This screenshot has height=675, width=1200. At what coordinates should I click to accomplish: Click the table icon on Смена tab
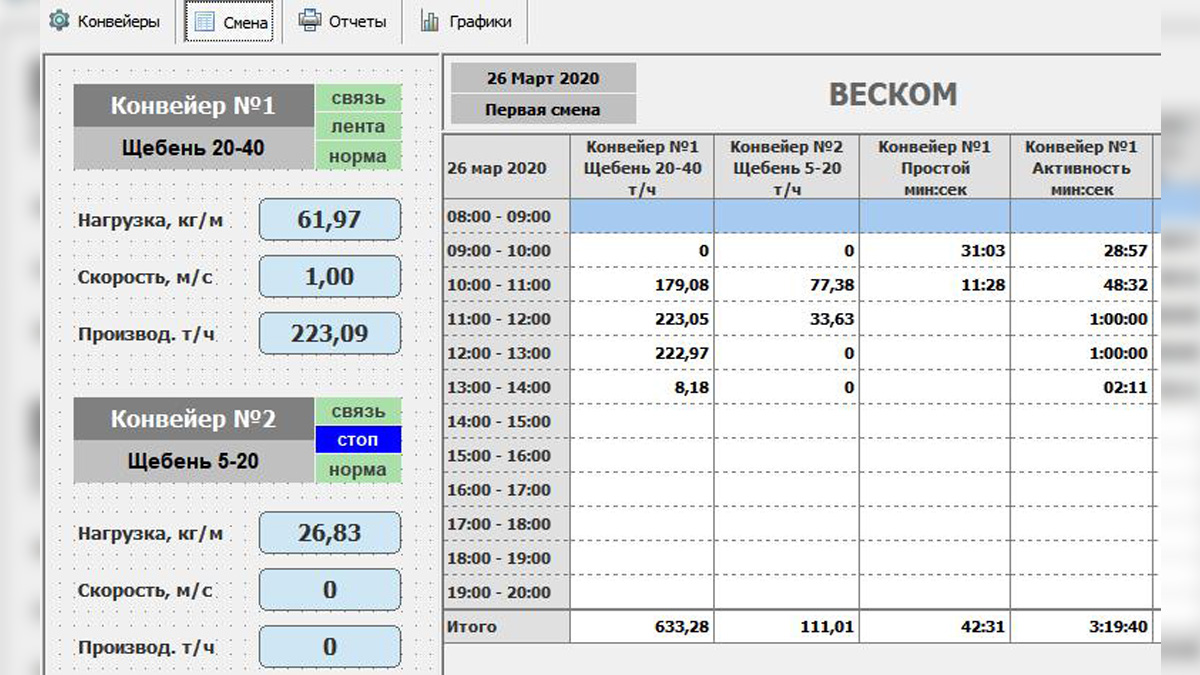[204, 21]
